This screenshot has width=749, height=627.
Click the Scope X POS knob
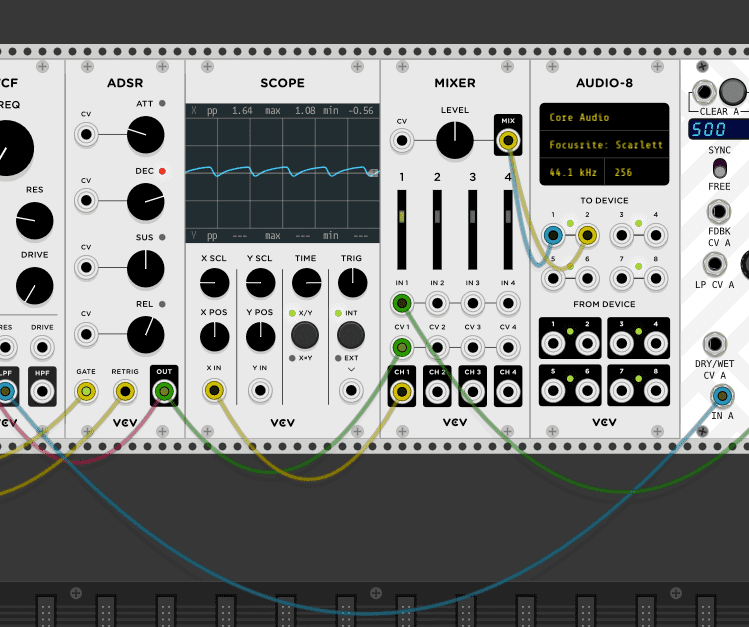tap(214, 337)
